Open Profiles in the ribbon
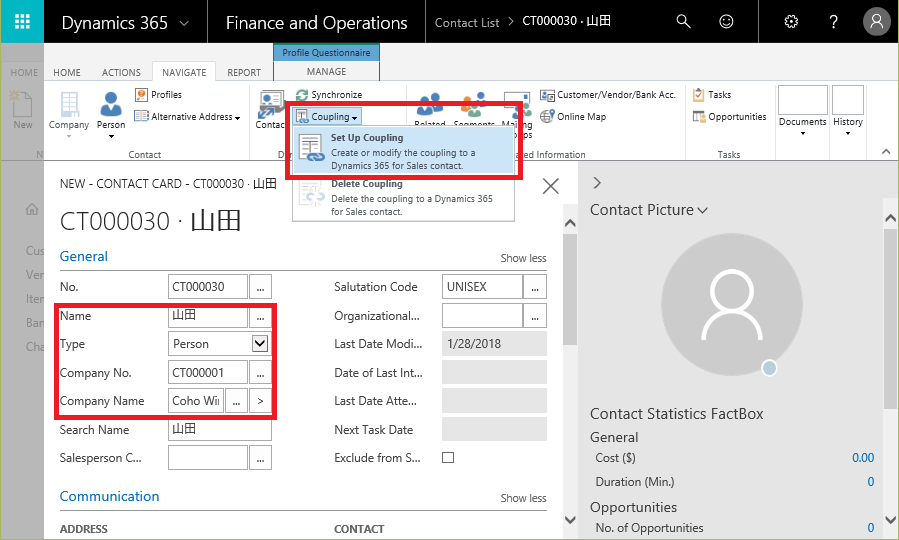 [x=158, y=95]
